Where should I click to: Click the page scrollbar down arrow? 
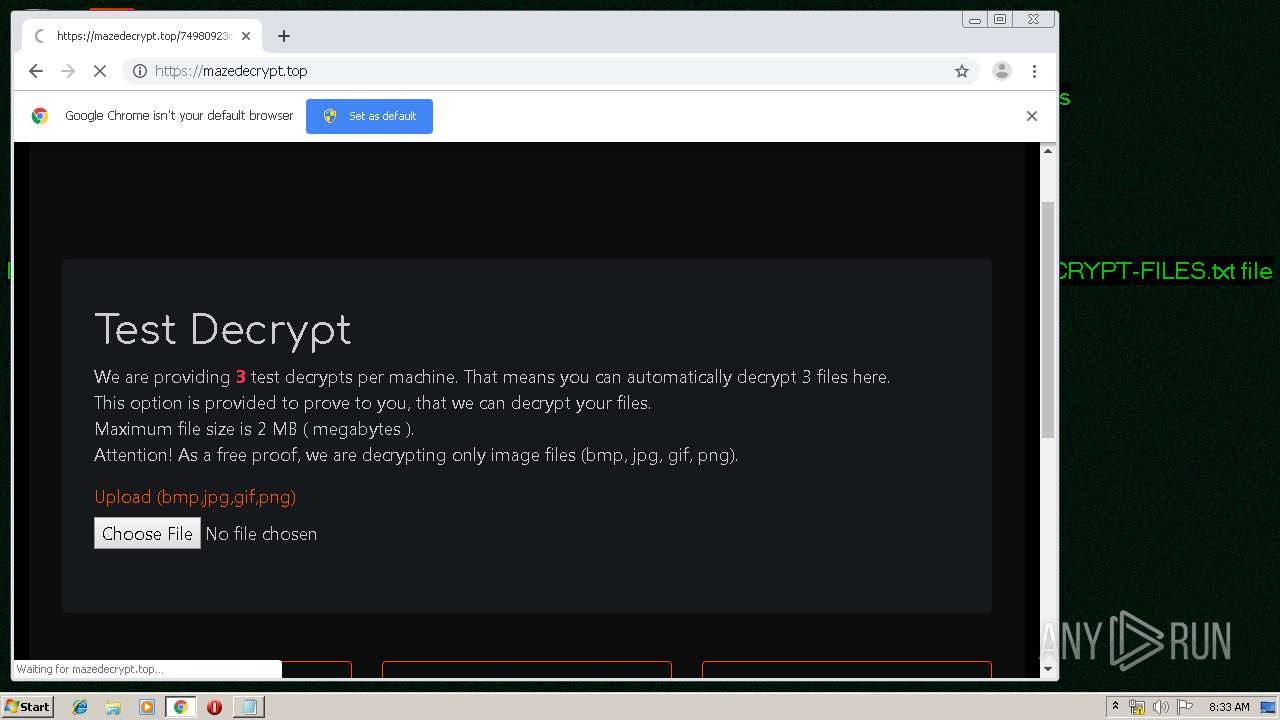(1048, 669)
